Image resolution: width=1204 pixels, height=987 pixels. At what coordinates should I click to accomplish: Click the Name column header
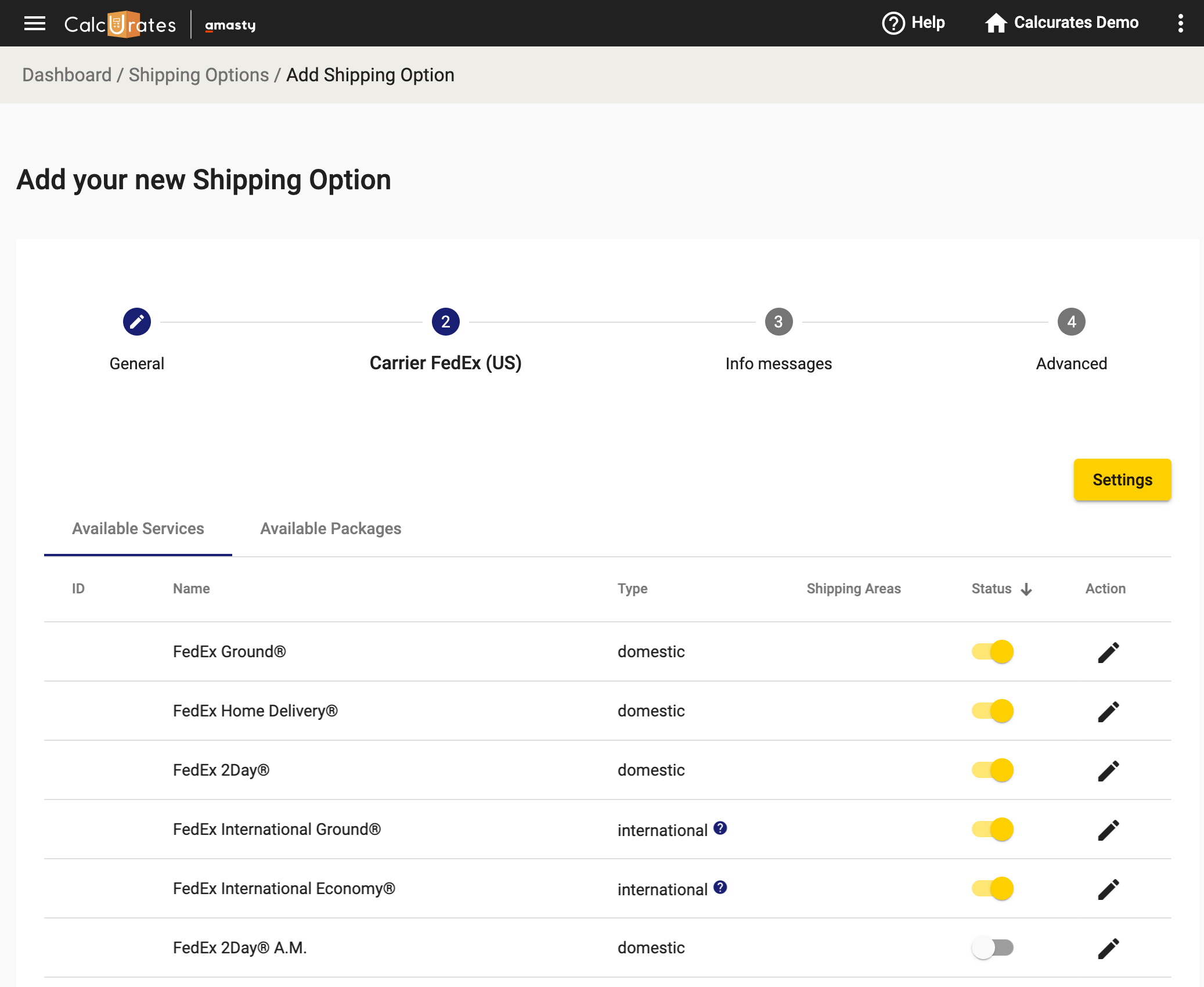(192, 589)
